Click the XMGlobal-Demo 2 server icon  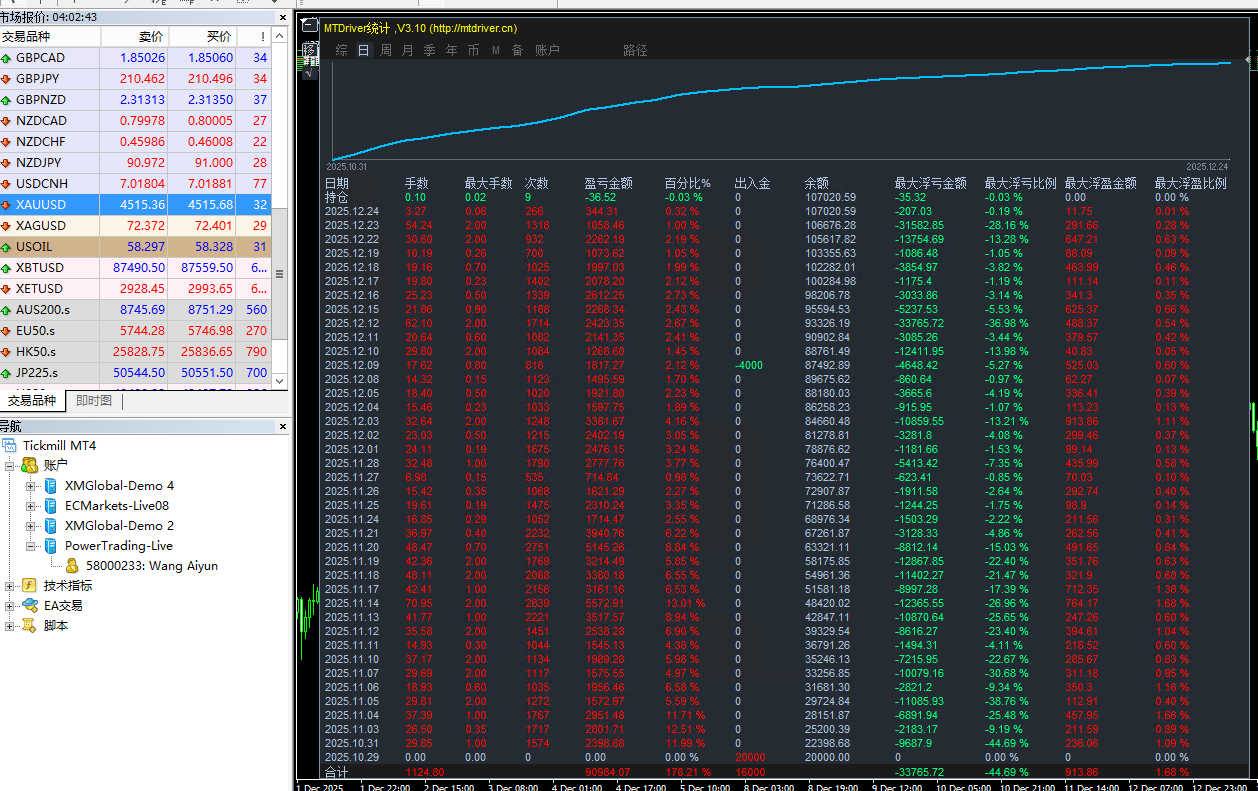tap(51, 525)
